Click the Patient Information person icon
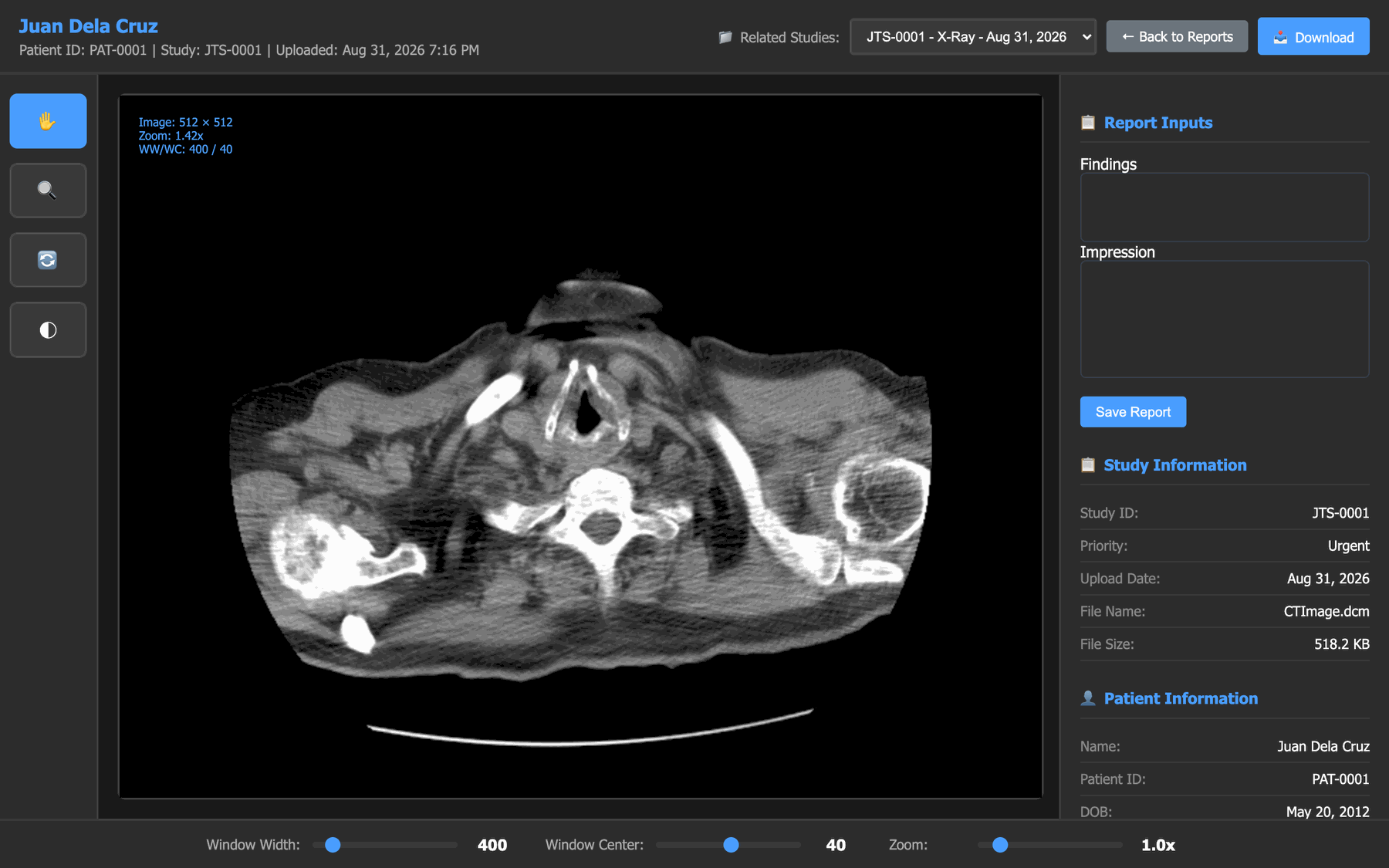 click(1088, 698)
